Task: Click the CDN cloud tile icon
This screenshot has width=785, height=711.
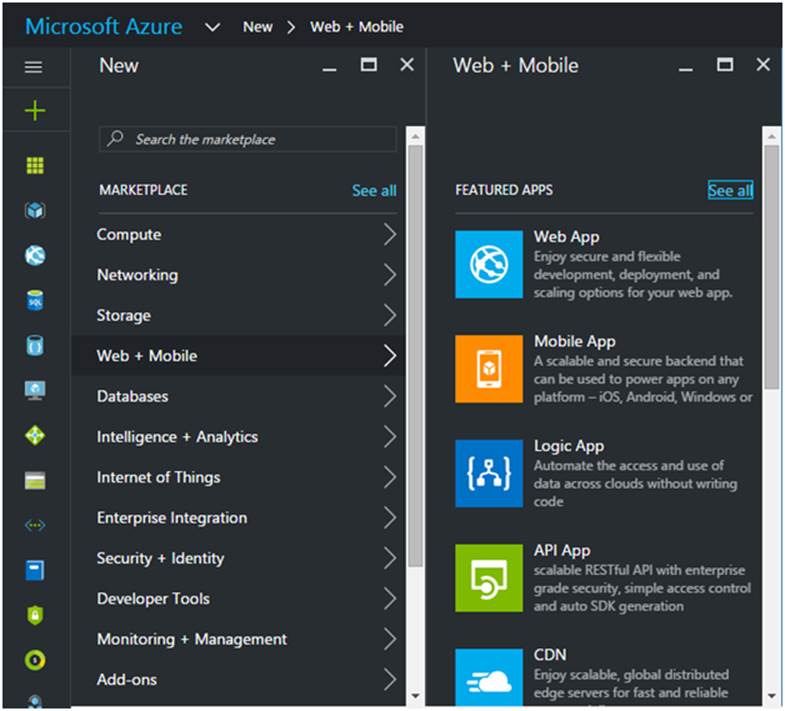Action: pyautogui.click(x=489, y=677)
